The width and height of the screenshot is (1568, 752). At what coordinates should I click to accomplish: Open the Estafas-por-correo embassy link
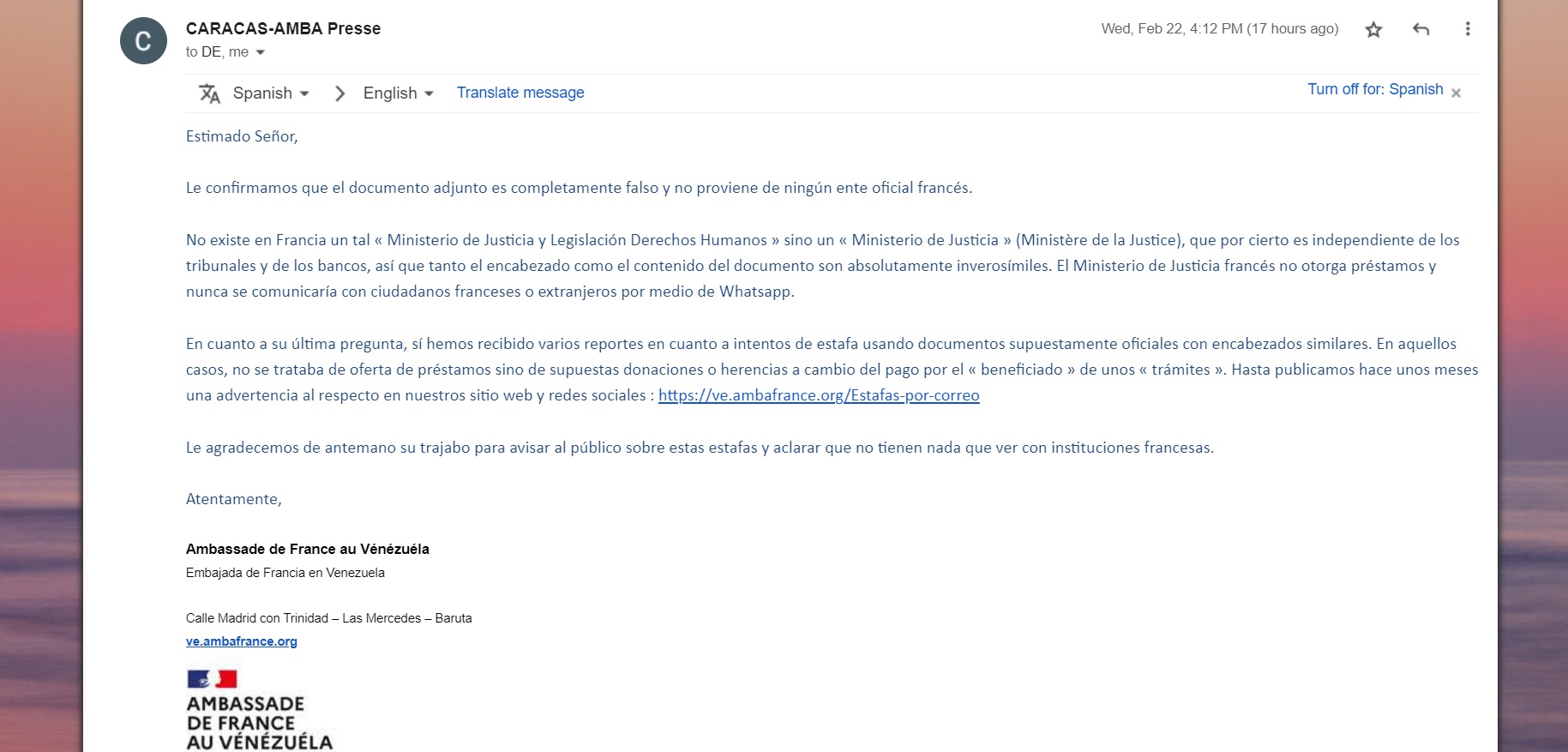click(819, 395)
